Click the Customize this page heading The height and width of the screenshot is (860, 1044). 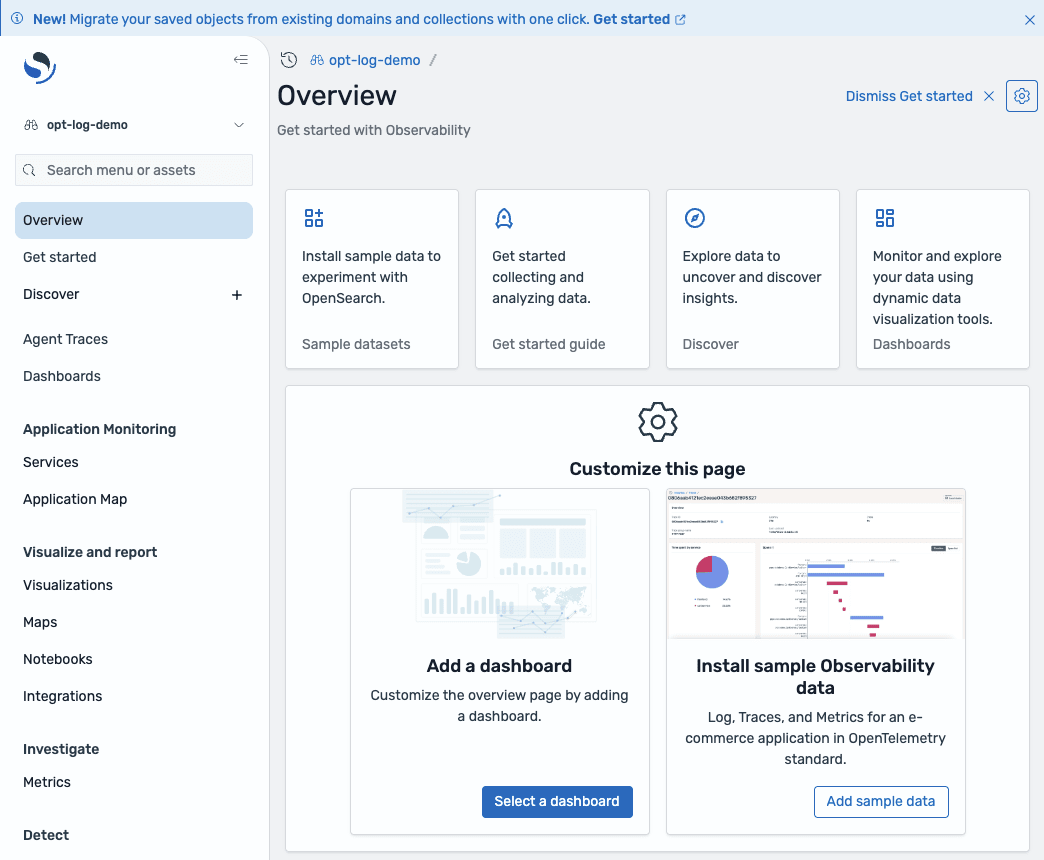pos(657,469)
